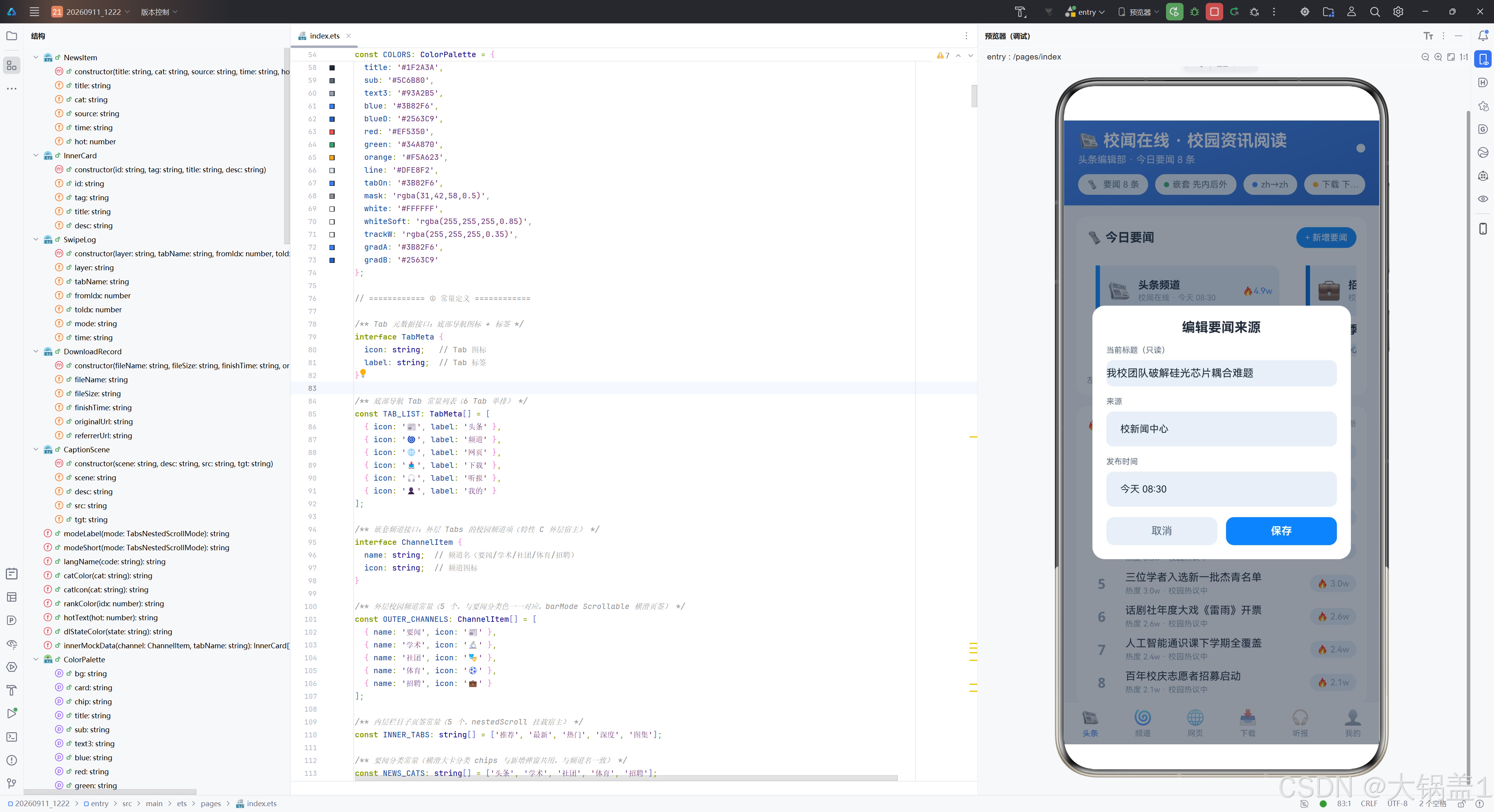Click the editor horizontal scrollbar

(625, 778)
